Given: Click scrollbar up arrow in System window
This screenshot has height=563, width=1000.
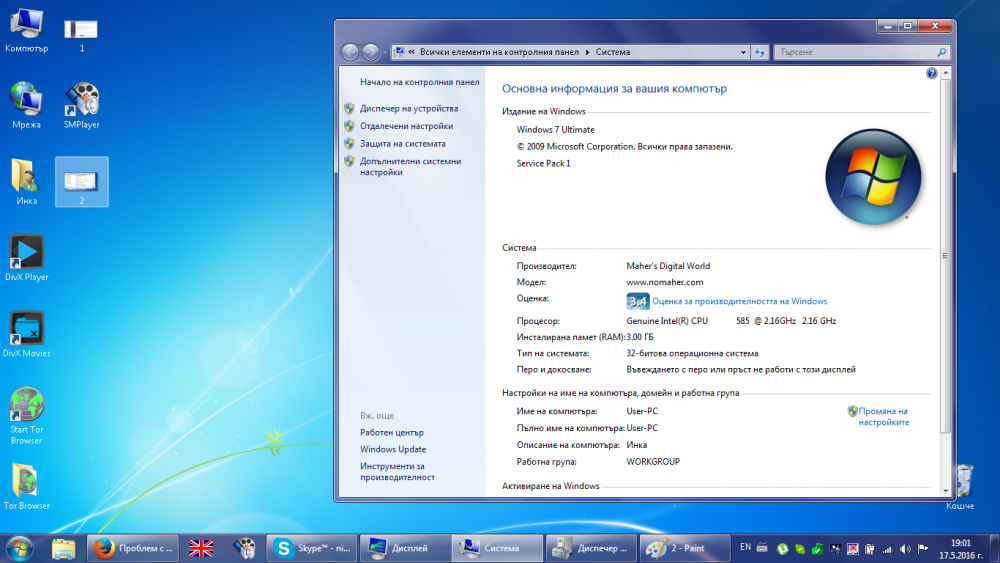Looking at the screenshot, I should 946,73.
